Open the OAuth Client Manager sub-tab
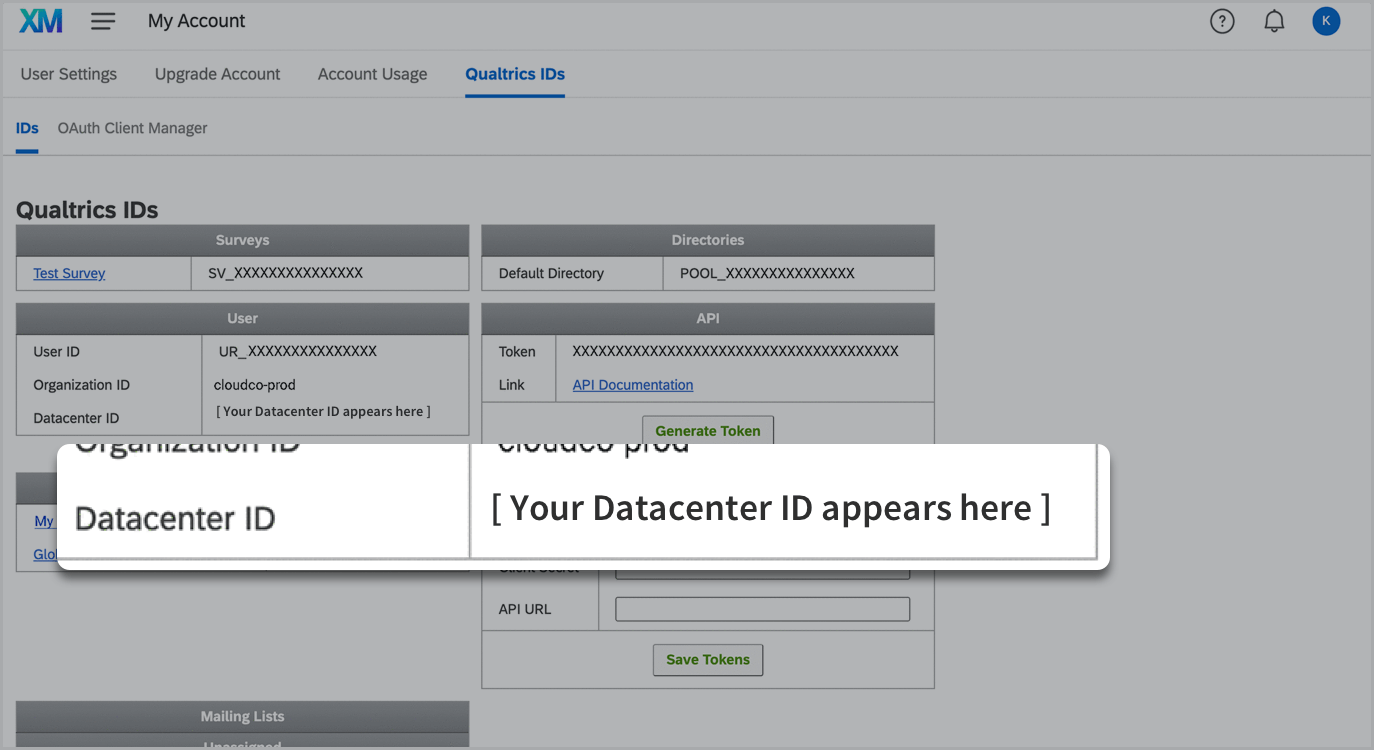The height and width of the screenshot is (750, 1374). pyautogui.click(x=133, y=128)
